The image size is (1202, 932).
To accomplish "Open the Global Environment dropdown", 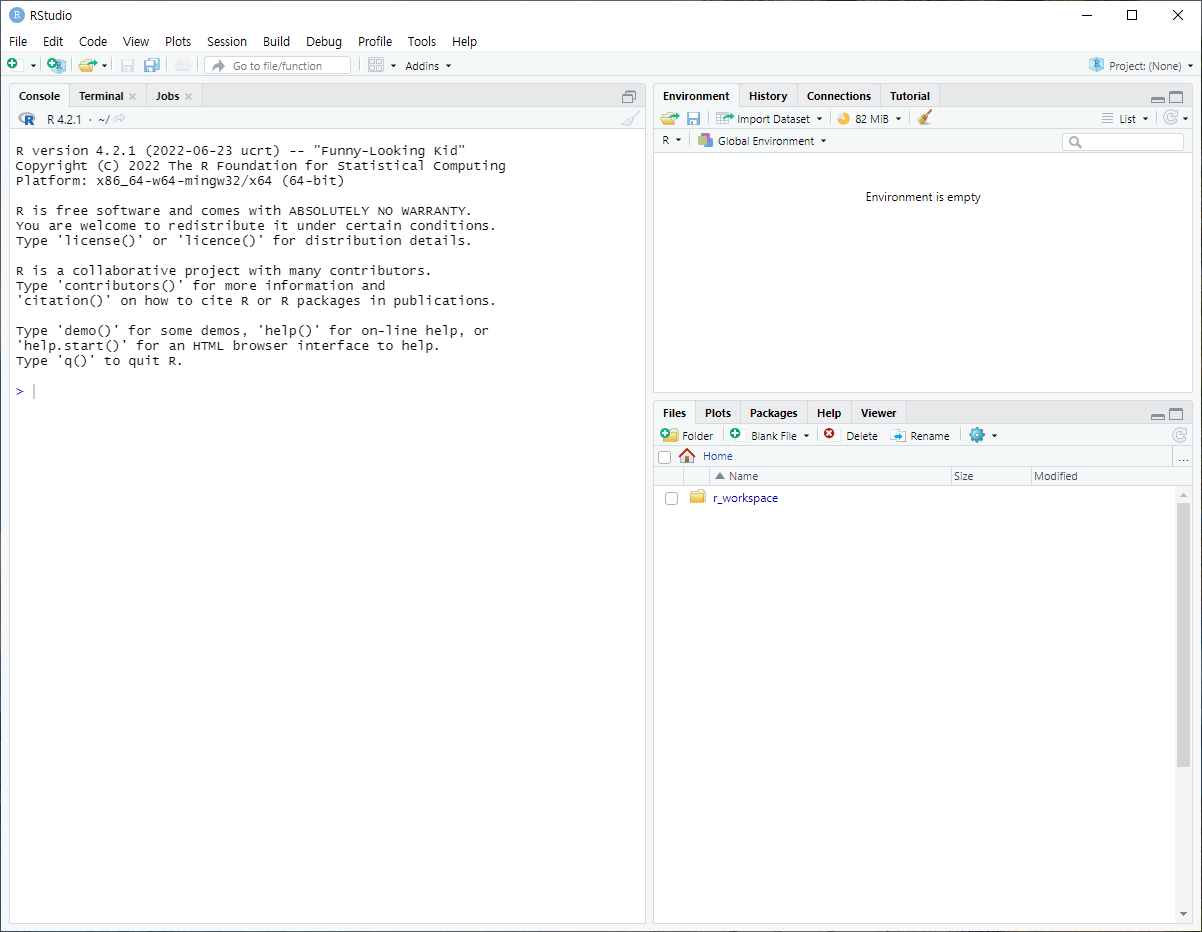I will [763, 141].
